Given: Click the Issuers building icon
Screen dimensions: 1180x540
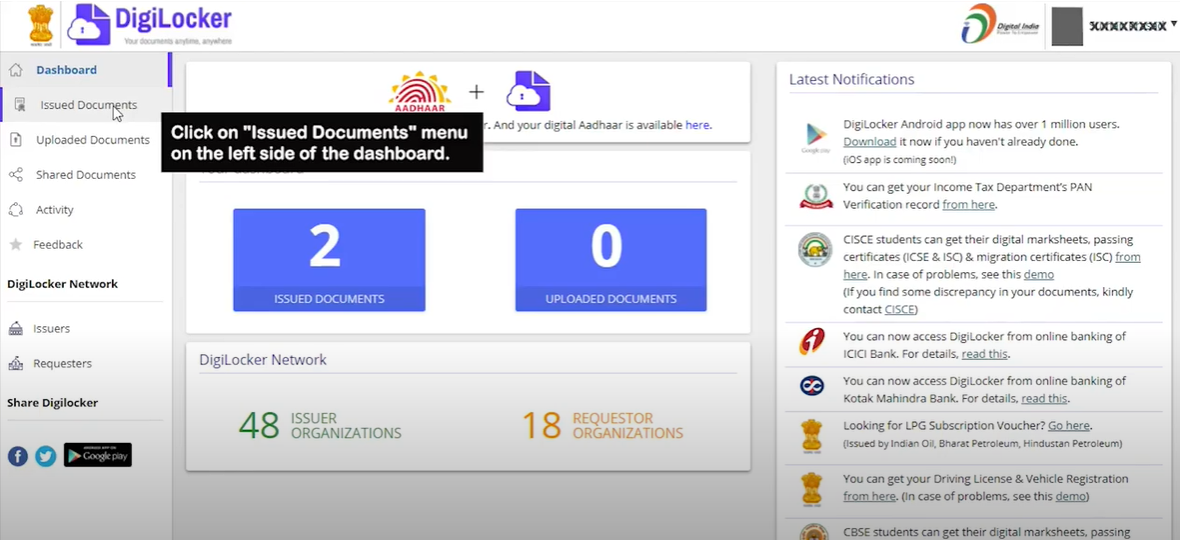Looking at the screenshot, I should (15, 329).
